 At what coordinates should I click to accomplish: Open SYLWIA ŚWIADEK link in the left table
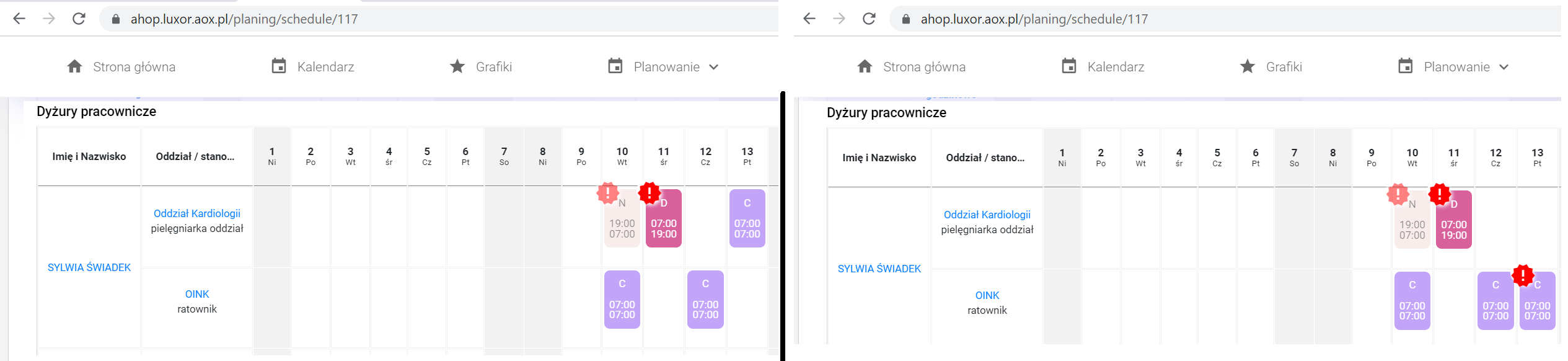89,267
